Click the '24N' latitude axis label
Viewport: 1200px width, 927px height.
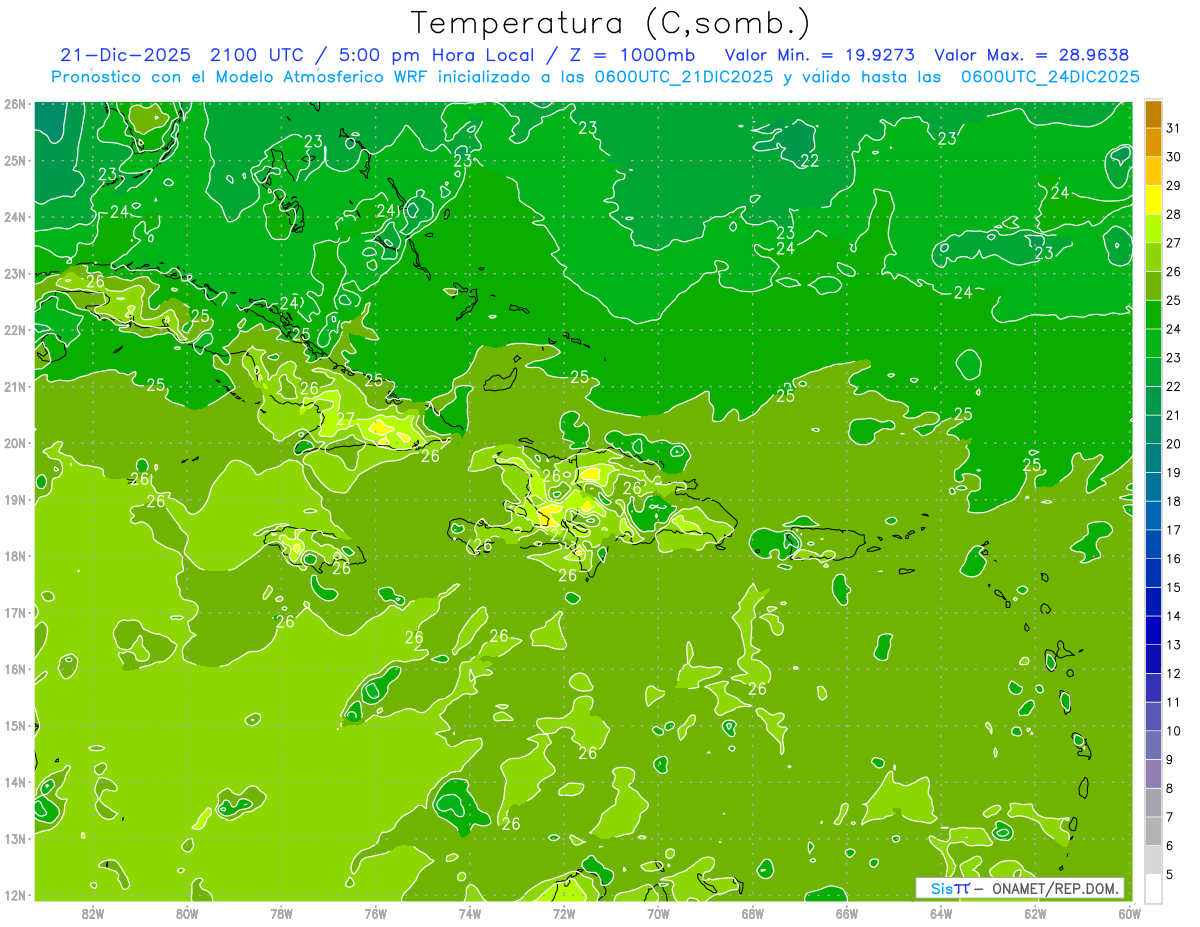click(14, 216)
